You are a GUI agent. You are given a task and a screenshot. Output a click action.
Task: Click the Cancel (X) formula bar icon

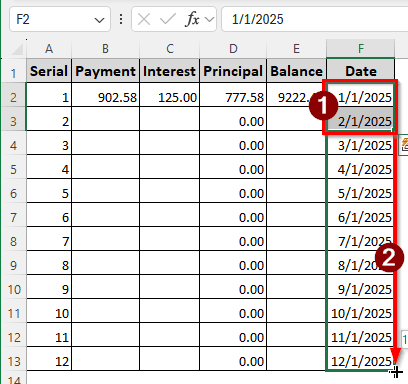click(x=144, y=20)
